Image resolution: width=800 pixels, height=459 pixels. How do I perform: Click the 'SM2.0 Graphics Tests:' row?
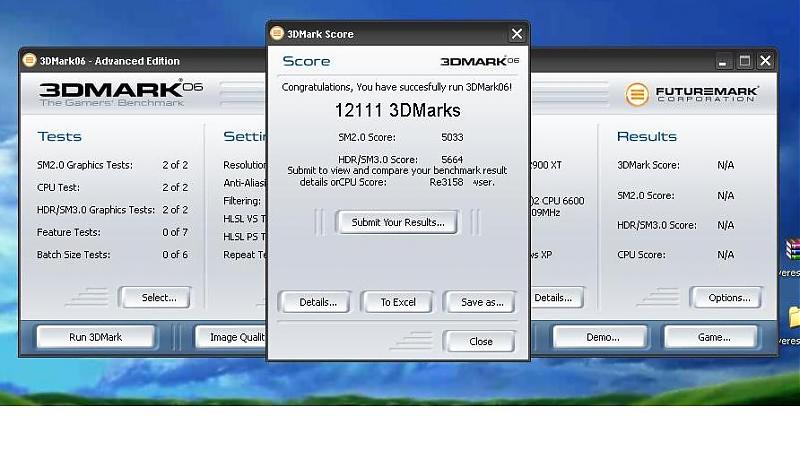click(112, 165)
